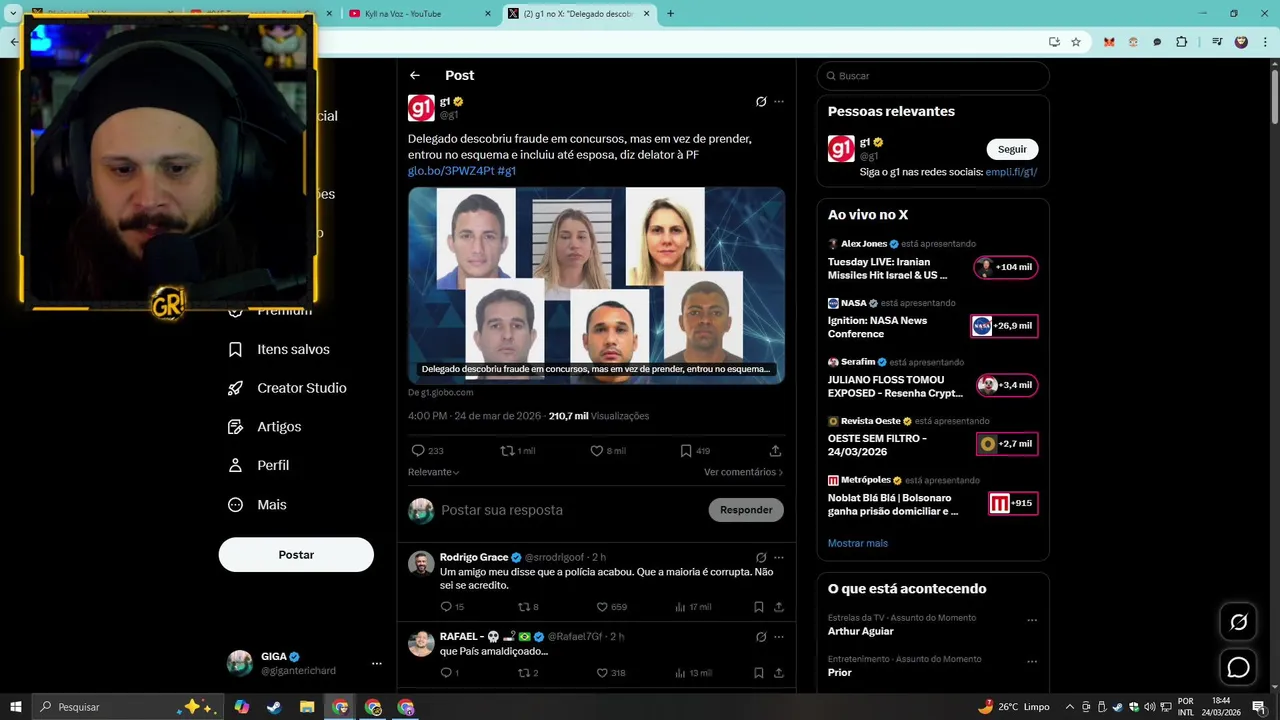This screenshot has height=720, width=1280.
Task: Join NASA live showing +26,9 mil
Action: 1004,326
